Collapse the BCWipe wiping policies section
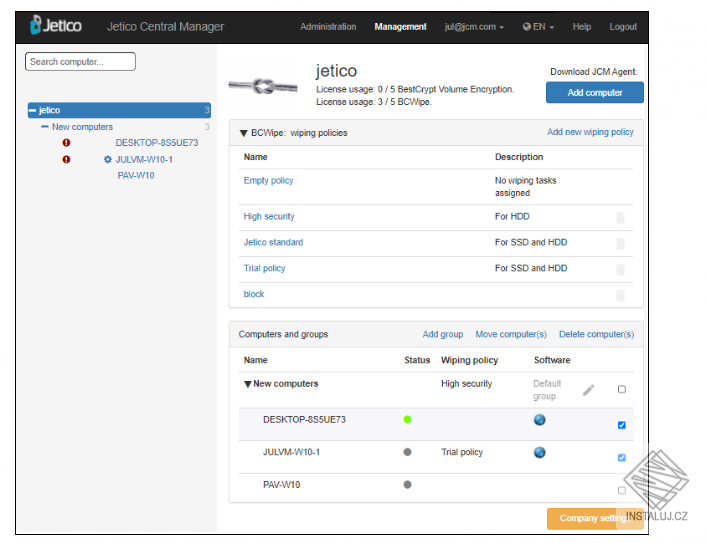This screenshot has height=543, width=707. pos(243,133)
